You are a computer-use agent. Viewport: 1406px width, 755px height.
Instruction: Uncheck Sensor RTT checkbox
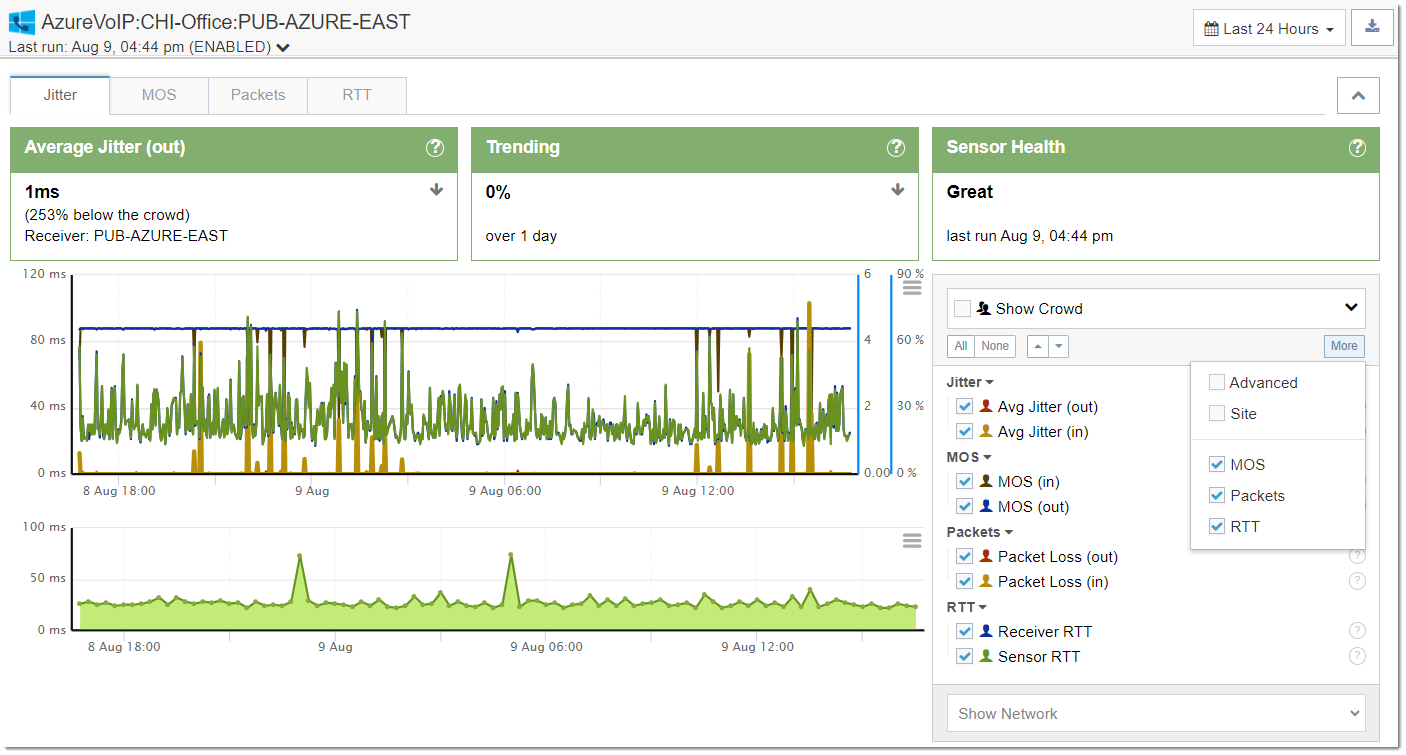pos(964,656)
